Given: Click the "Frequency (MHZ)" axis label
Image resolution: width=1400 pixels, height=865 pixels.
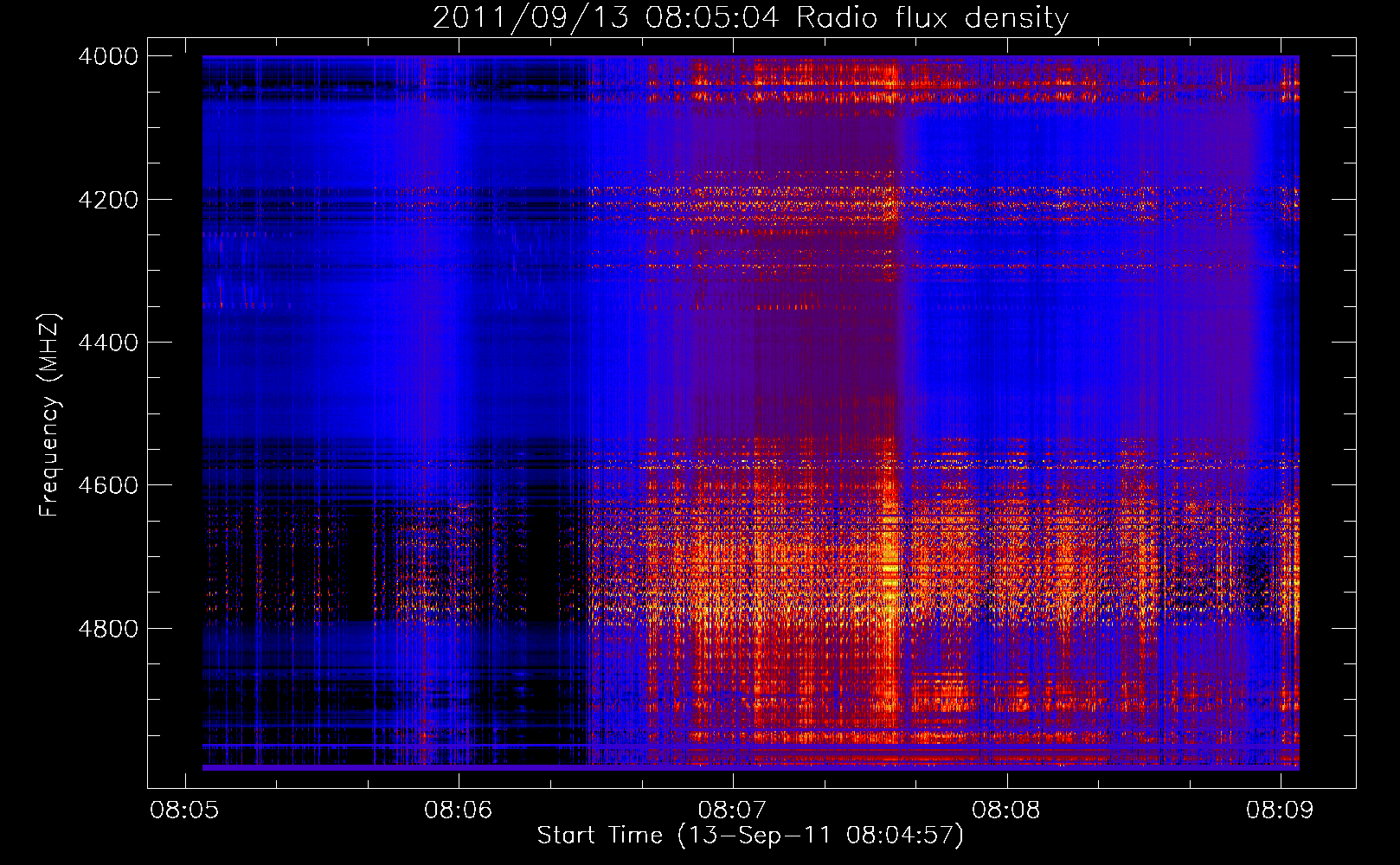Looking at the screenshot, I should point(49,415).
